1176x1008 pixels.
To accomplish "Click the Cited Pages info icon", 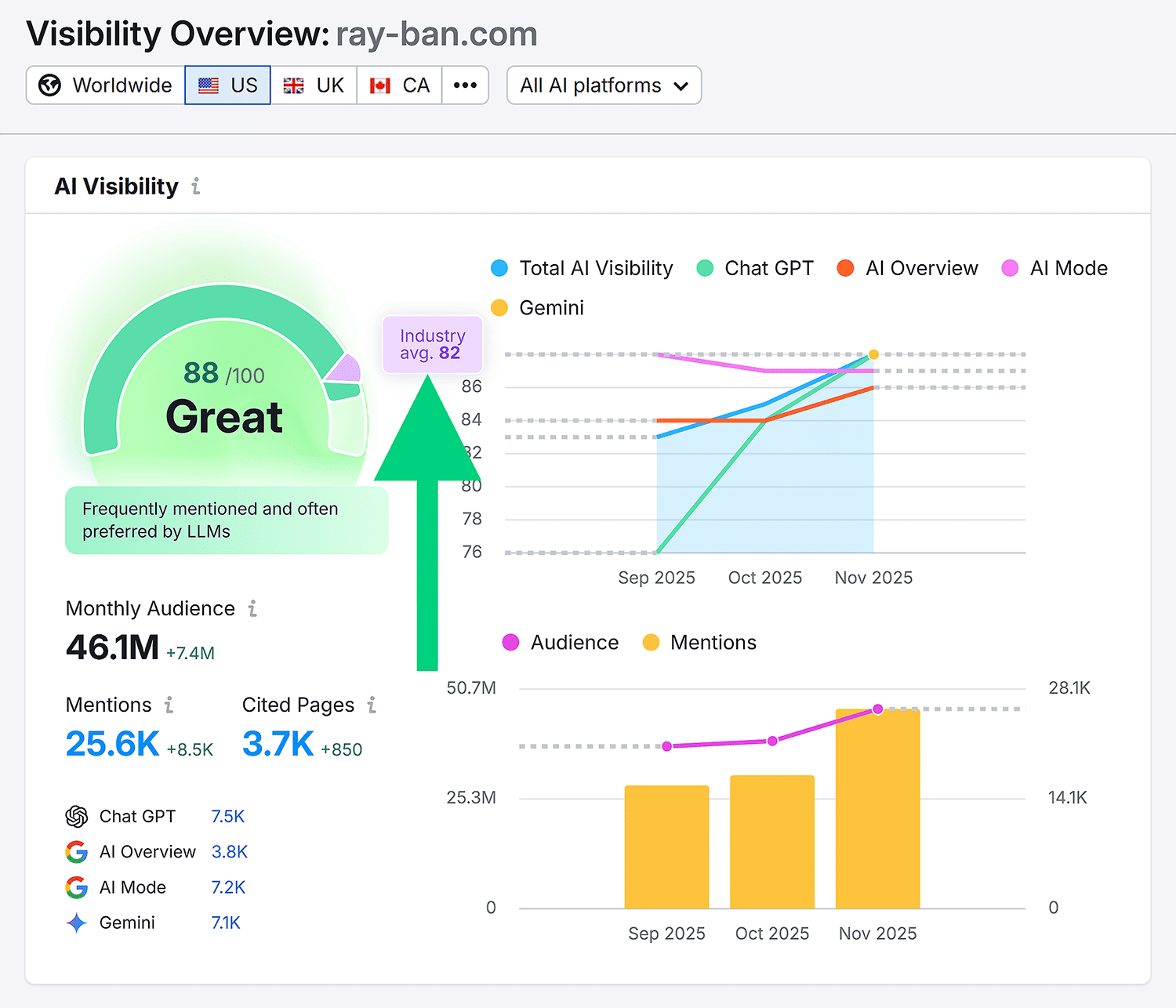I will tap(372, 705).
